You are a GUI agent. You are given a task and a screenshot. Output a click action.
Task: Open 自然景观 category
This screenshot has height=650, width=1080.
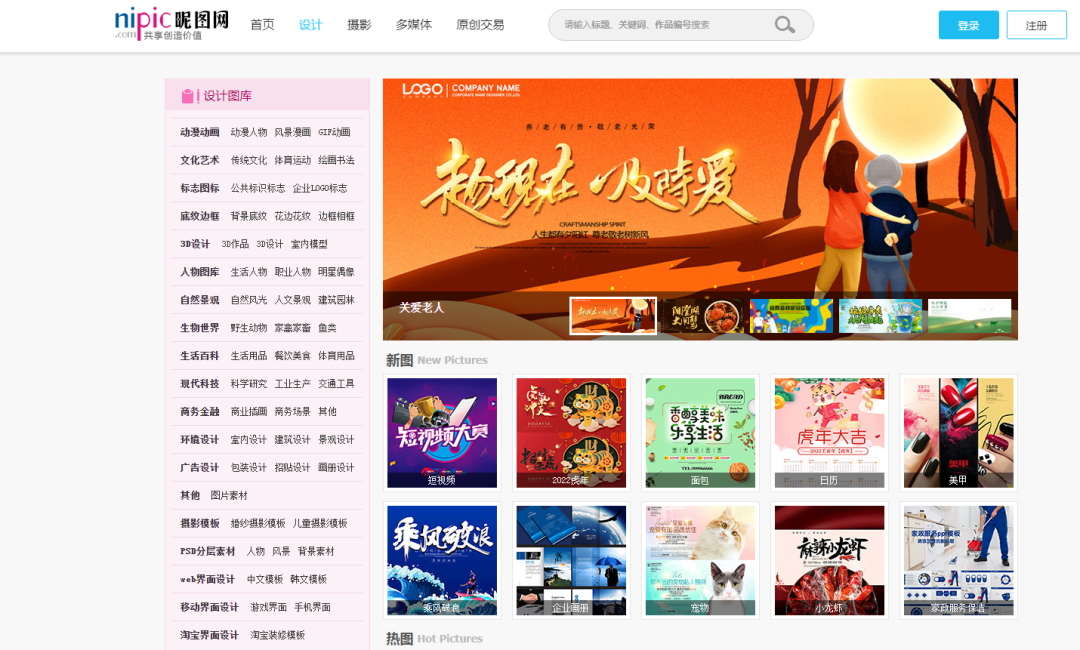200,300
